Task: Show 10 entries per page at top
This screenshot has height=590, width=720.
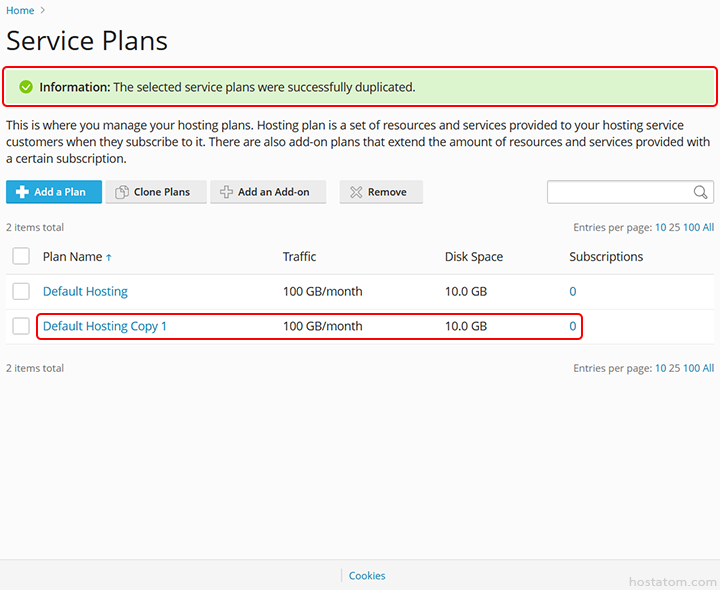Action: (x=660, y=227)
